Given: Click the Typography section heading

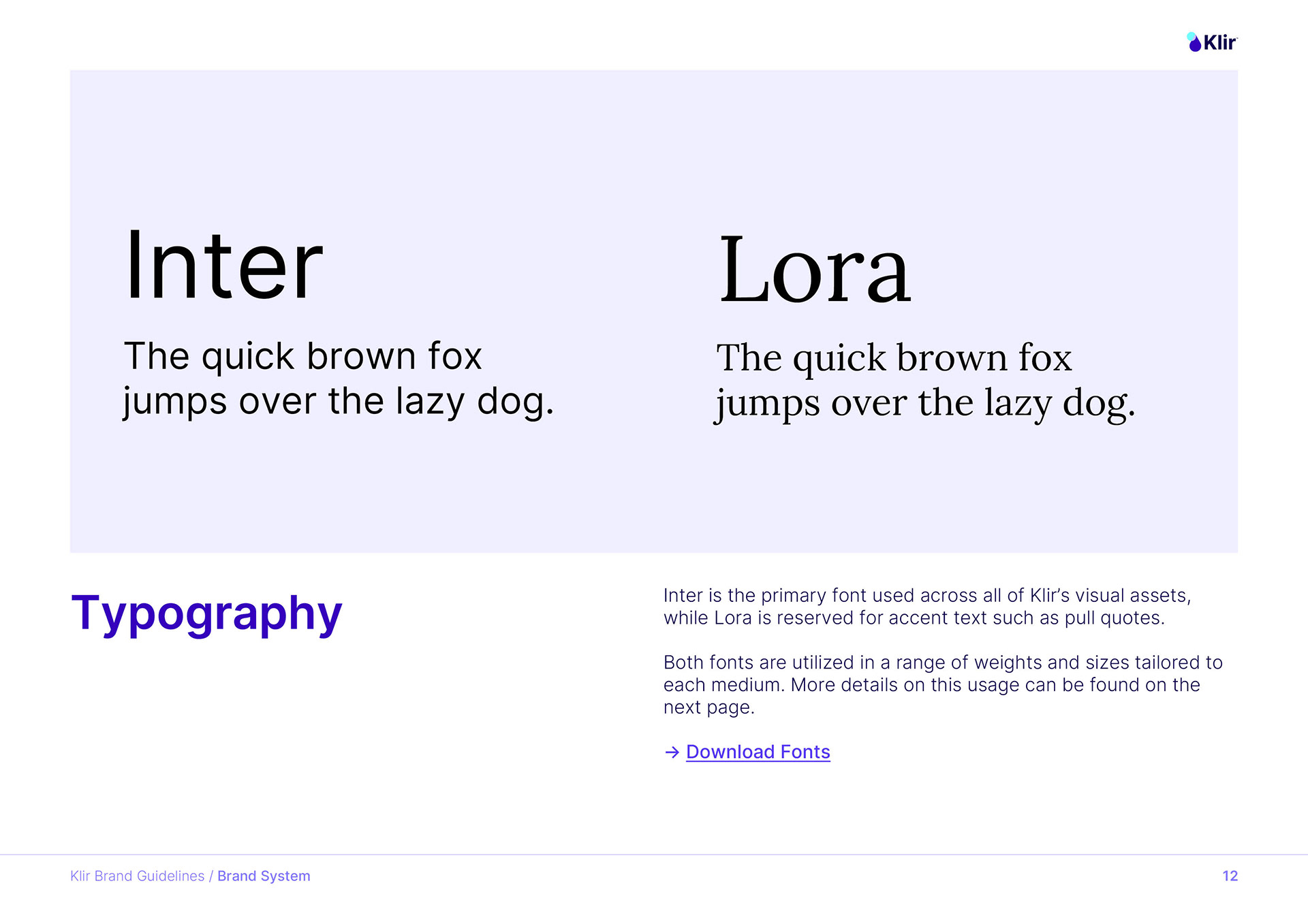Looking at the screenshot, I should [206, 614].
